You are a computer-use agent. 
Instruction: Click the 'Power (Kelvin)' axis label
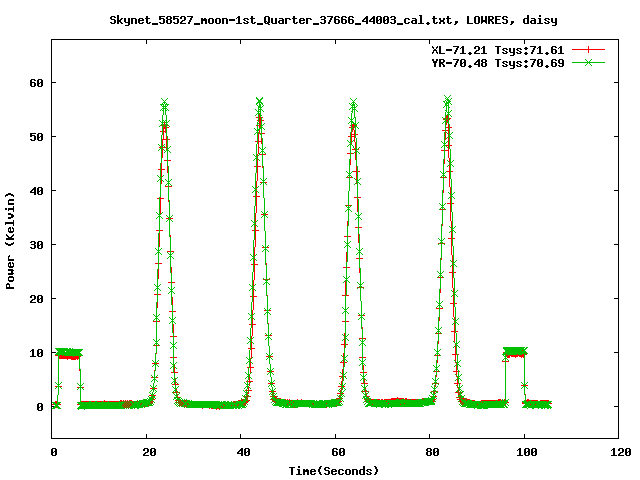point(10,241)
